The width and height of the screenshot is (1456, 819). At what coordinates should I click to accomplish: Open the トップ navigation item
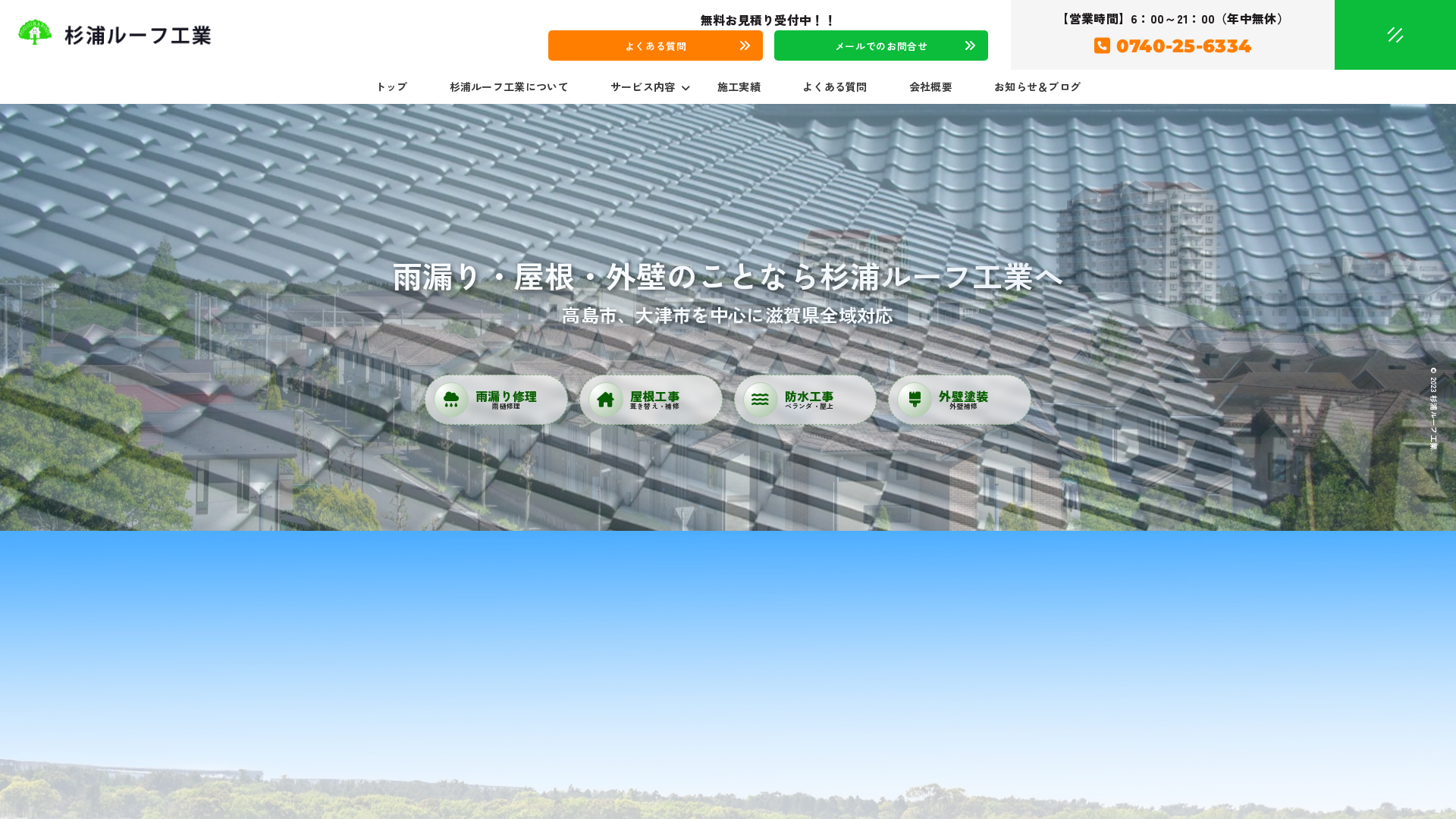point(391,87)
